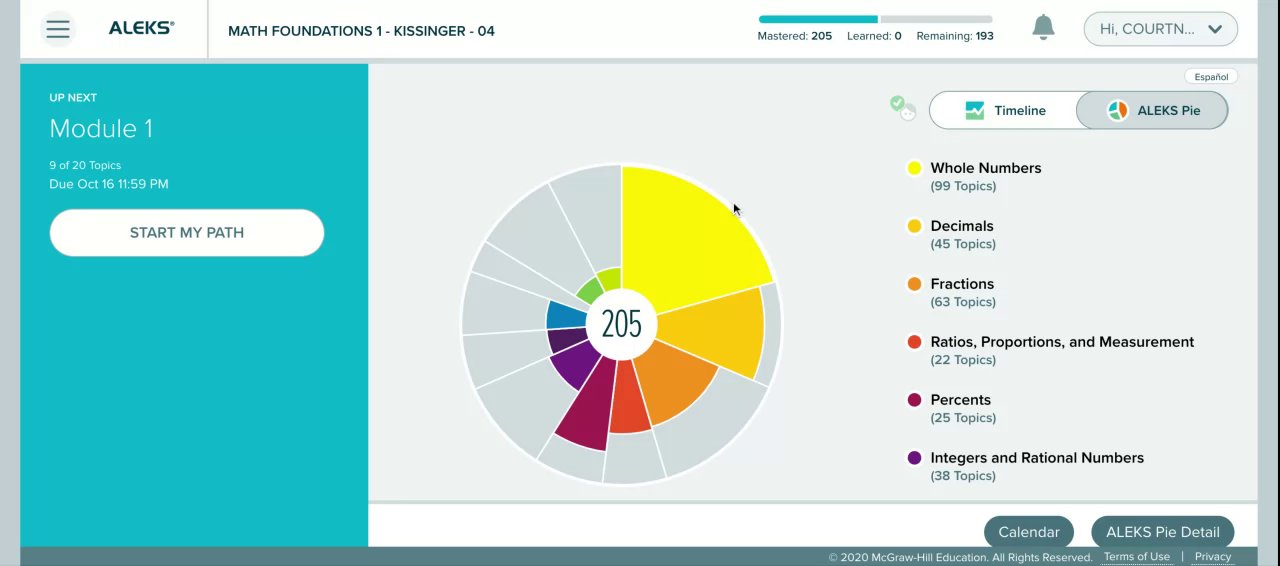Select the Decimals legend color dot
The height and width of the screenshot is (566, 1280).
tap(914, 226)
